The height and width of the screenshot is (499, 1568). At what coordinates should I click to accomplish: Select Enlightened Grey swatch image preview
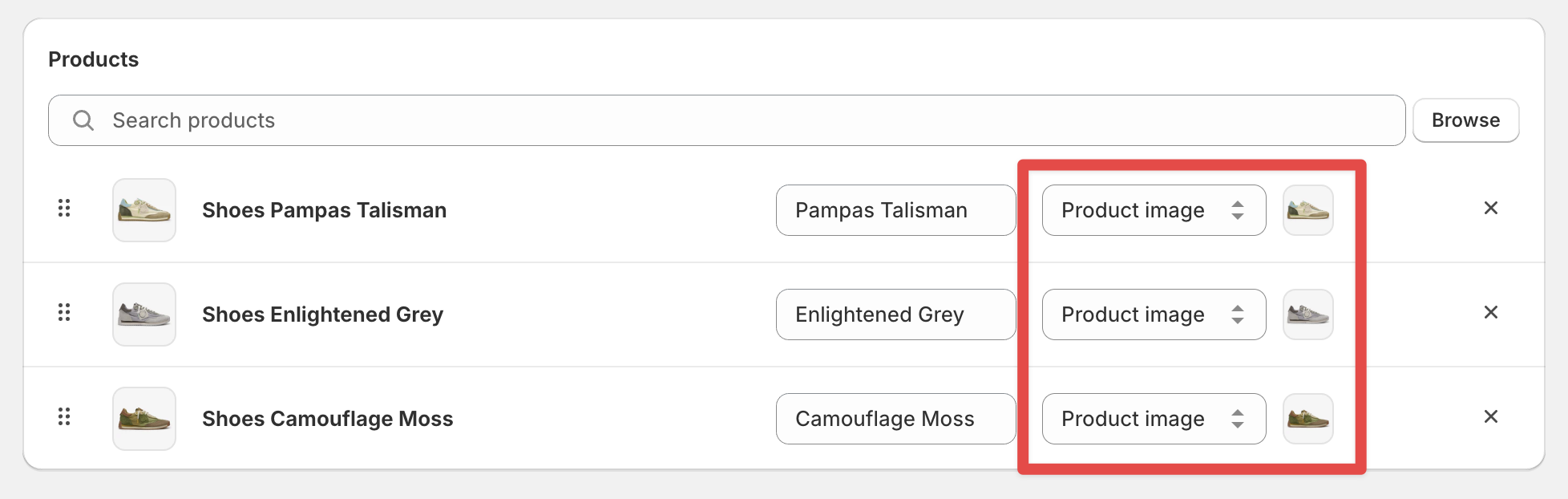click(x=1308, y=314)
